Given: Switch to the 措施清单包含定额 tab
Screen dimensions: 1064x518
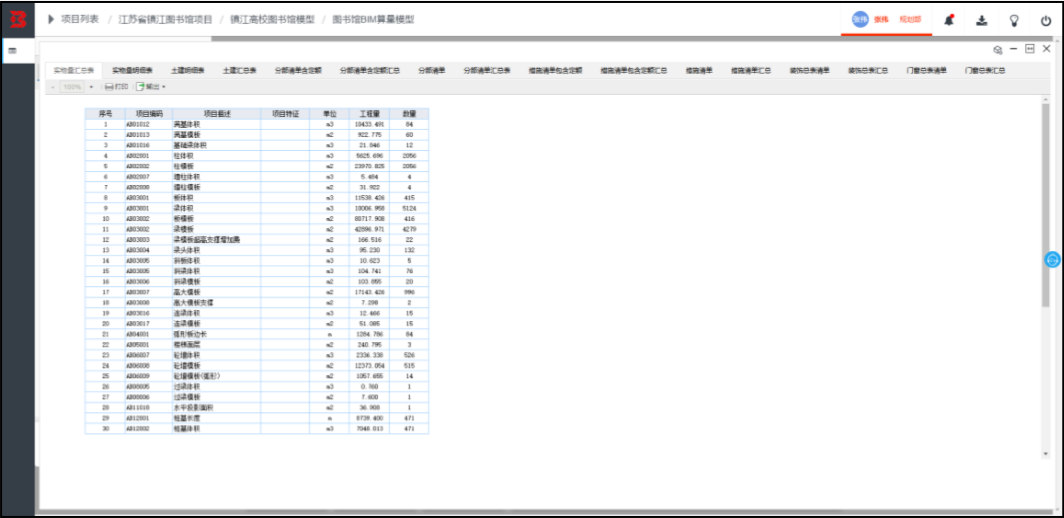Looking at the screenshot, I should click(x=555, y=70).
